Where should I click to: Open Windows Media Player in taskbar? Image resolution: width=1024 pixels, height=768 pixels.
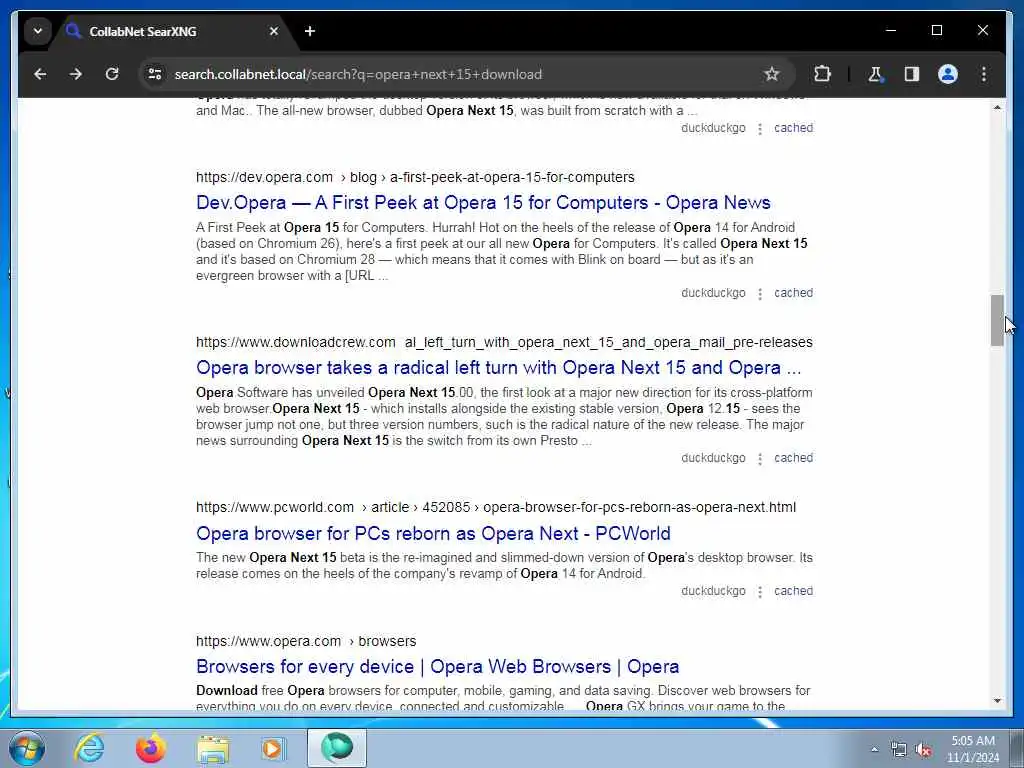273,748
